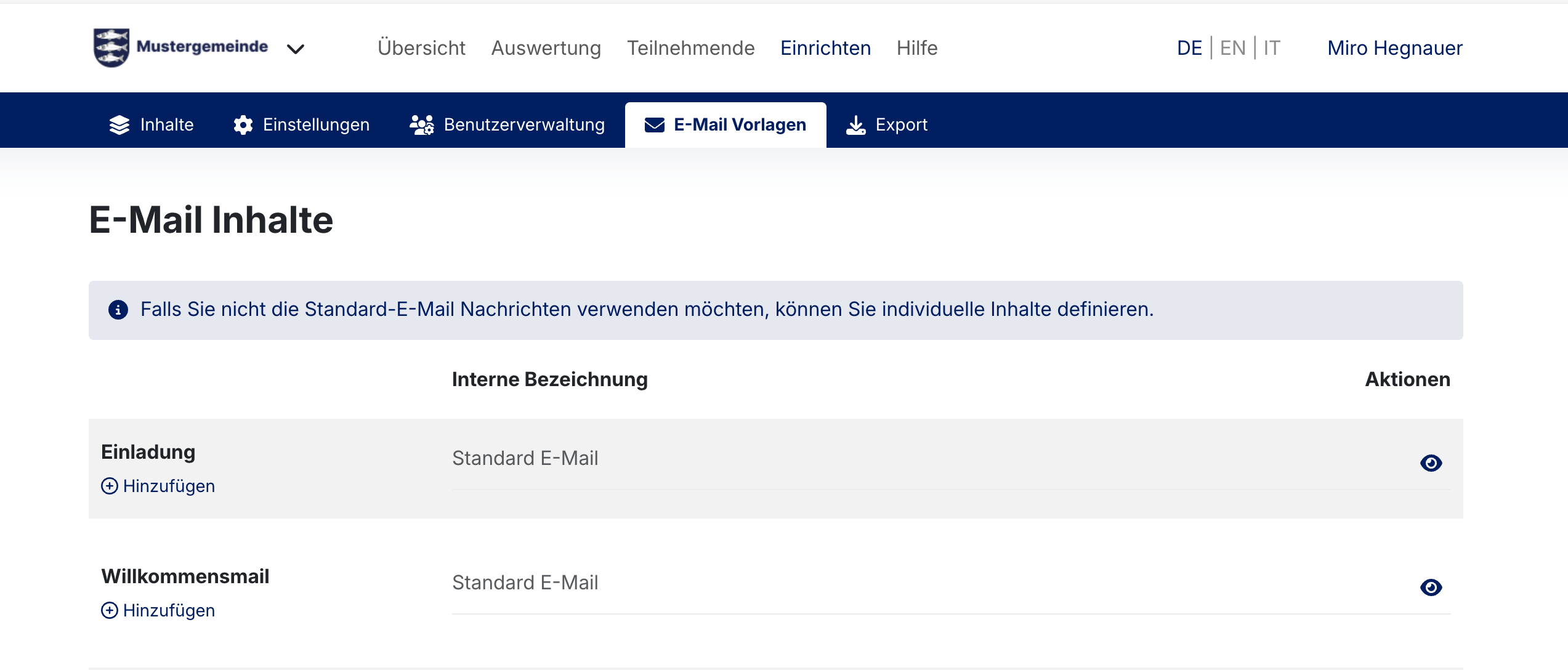
Task: Click the Benutzerverwaltung users icon
Action: [x=422, y=125]
